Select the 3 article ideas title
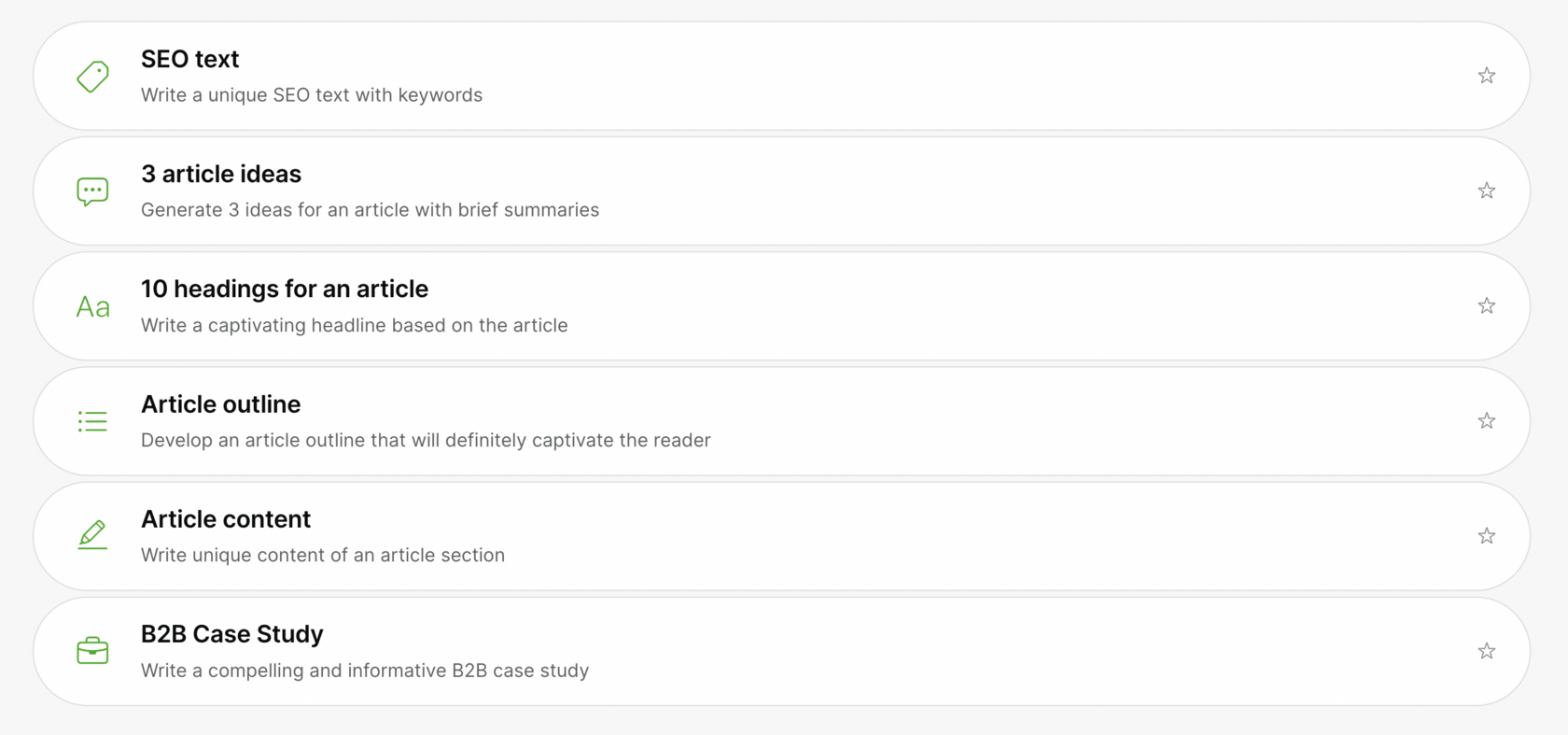 [221, 174]
